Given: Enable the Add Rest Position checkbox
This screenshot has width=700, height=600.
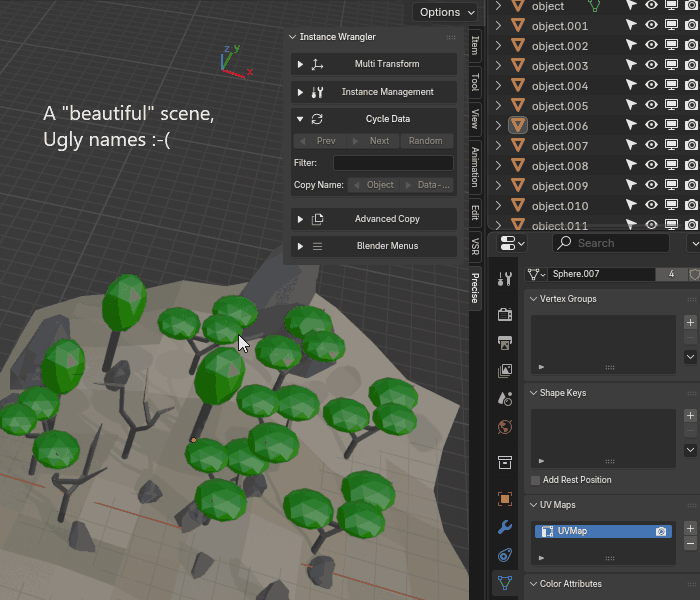Looking at the screenshot, I should [x=535, y=480].
